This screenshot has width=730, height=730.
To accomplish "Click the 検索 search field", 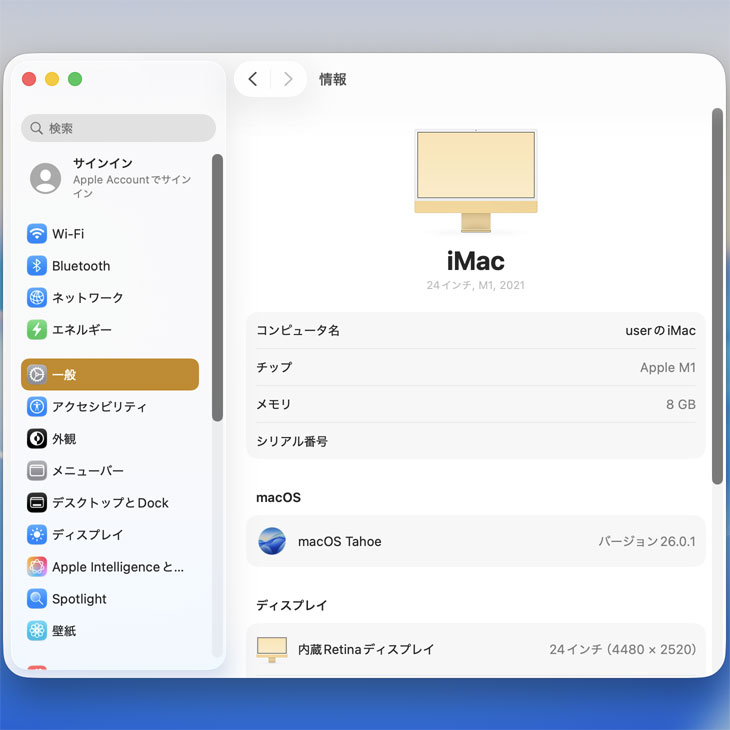I will (x=118, y=128).
